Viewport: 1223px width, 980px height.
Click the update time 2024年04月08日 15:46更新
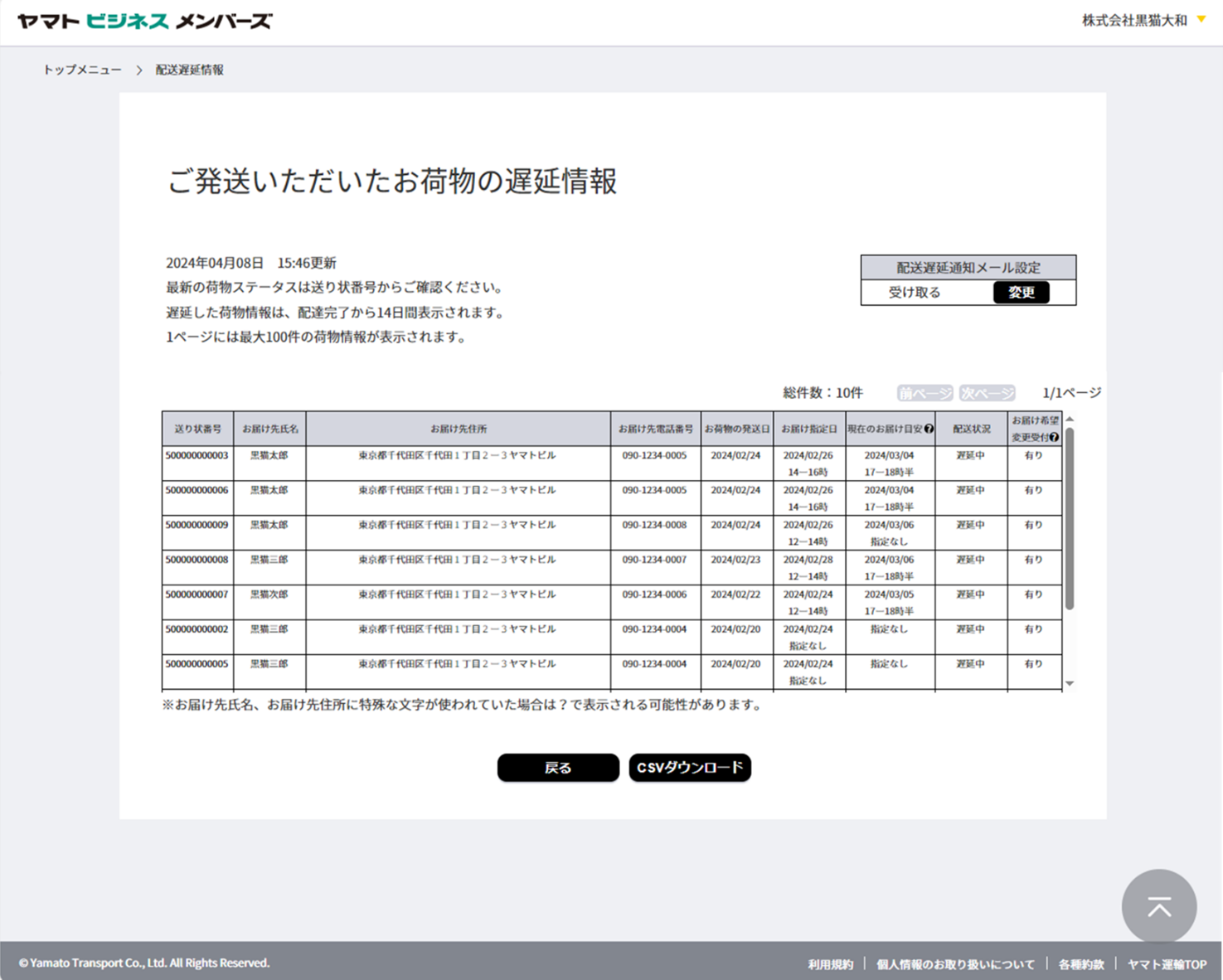coord(251,263)
